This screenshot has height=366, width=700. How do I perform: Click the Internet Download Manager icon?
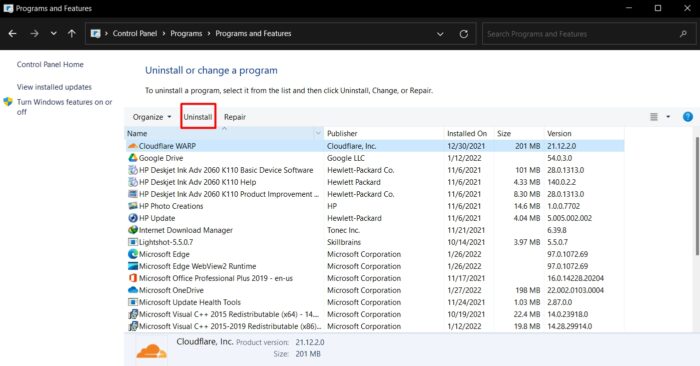tap(133, 230)
